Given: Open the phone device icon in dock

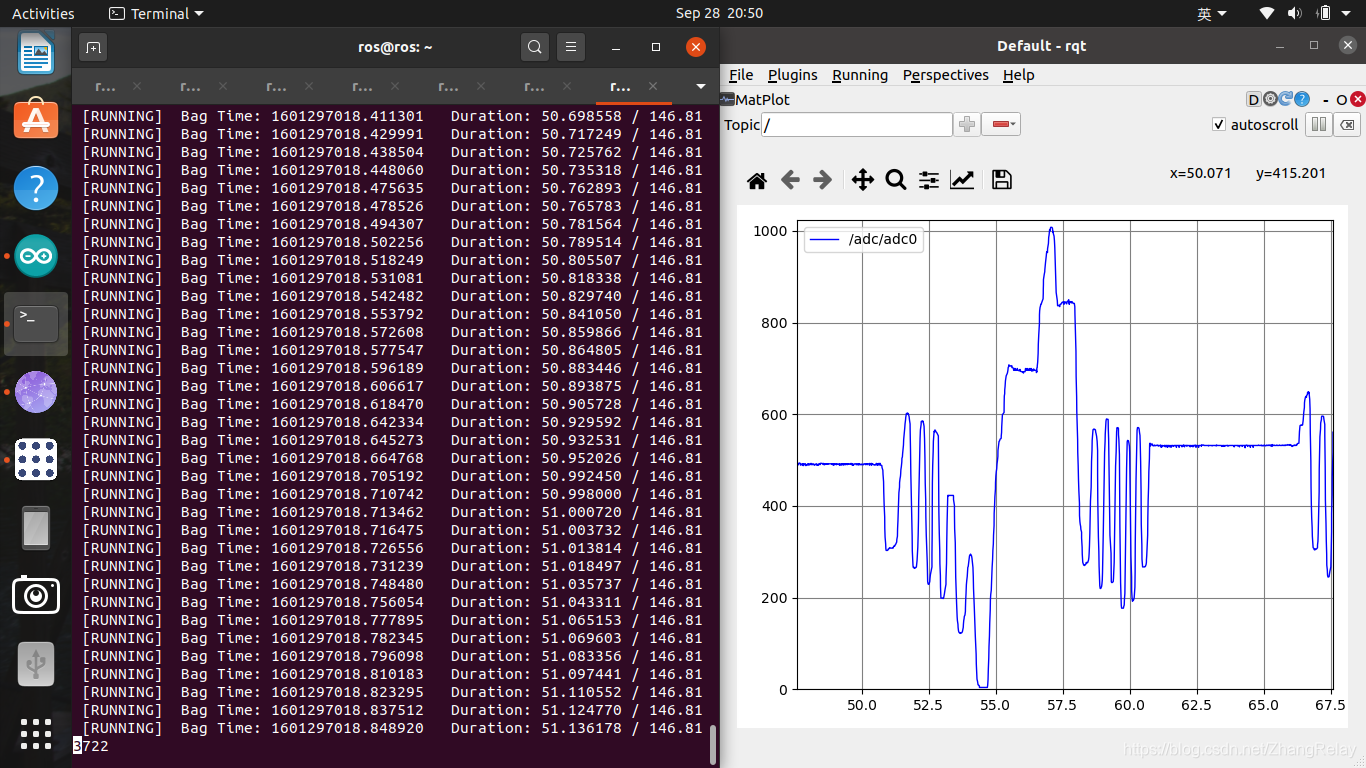Looking at the screenshot, I should coord(36,528).
